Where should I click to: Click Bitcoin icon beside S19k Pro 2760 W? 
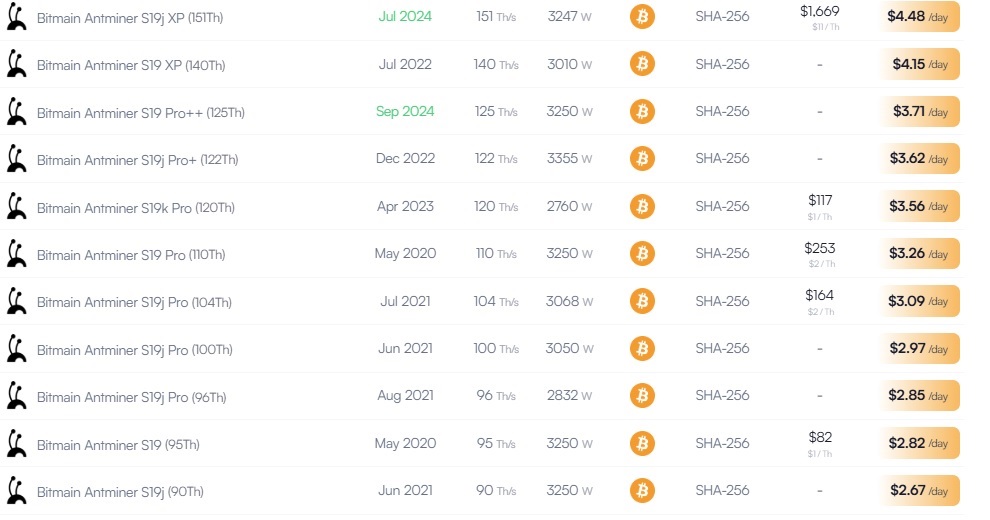(x=642, y=206)
